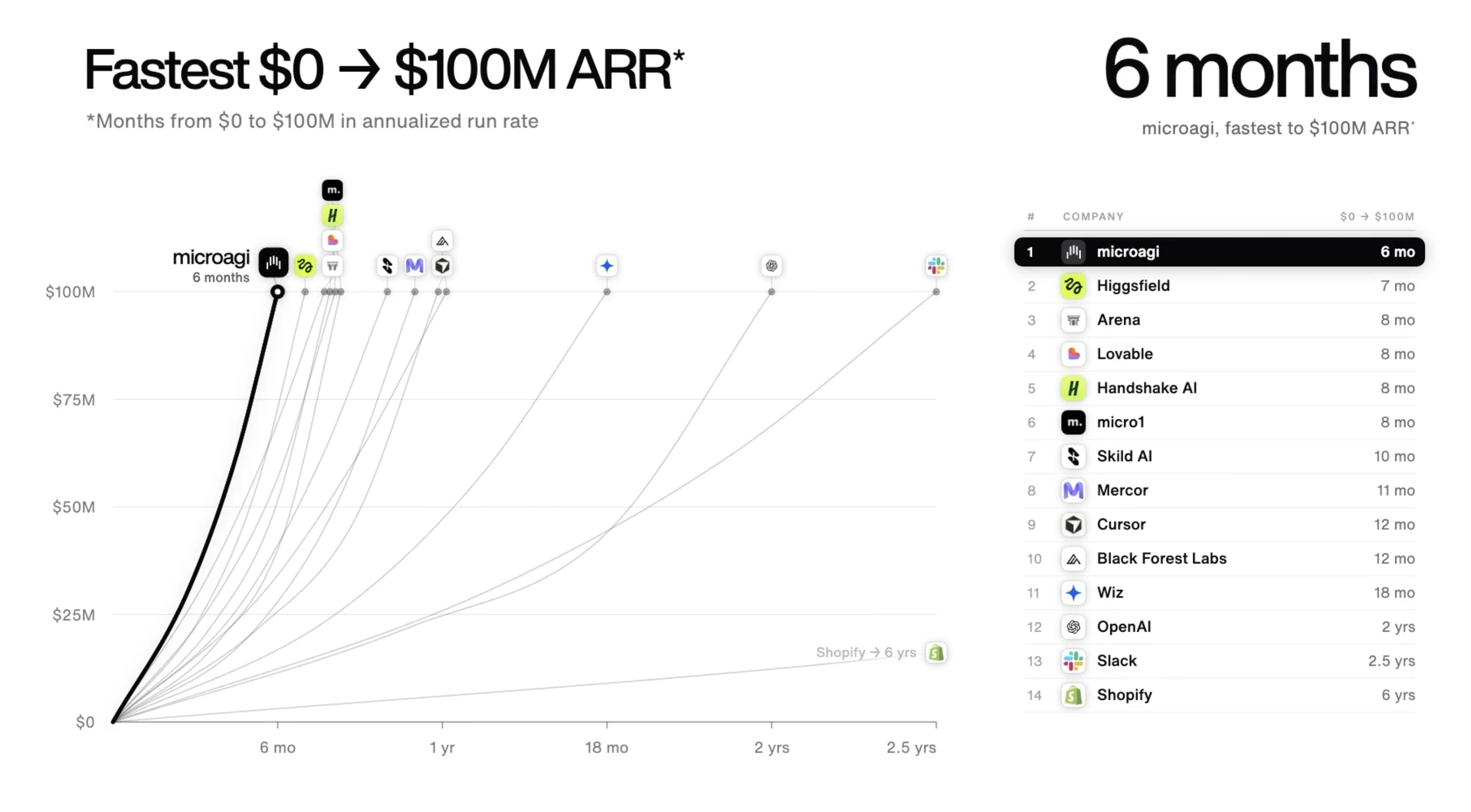This screenshot has height=812, width=1471.
Task: Click the microagi endpoint marker at $100M
Action: click(x=277, y=292)
